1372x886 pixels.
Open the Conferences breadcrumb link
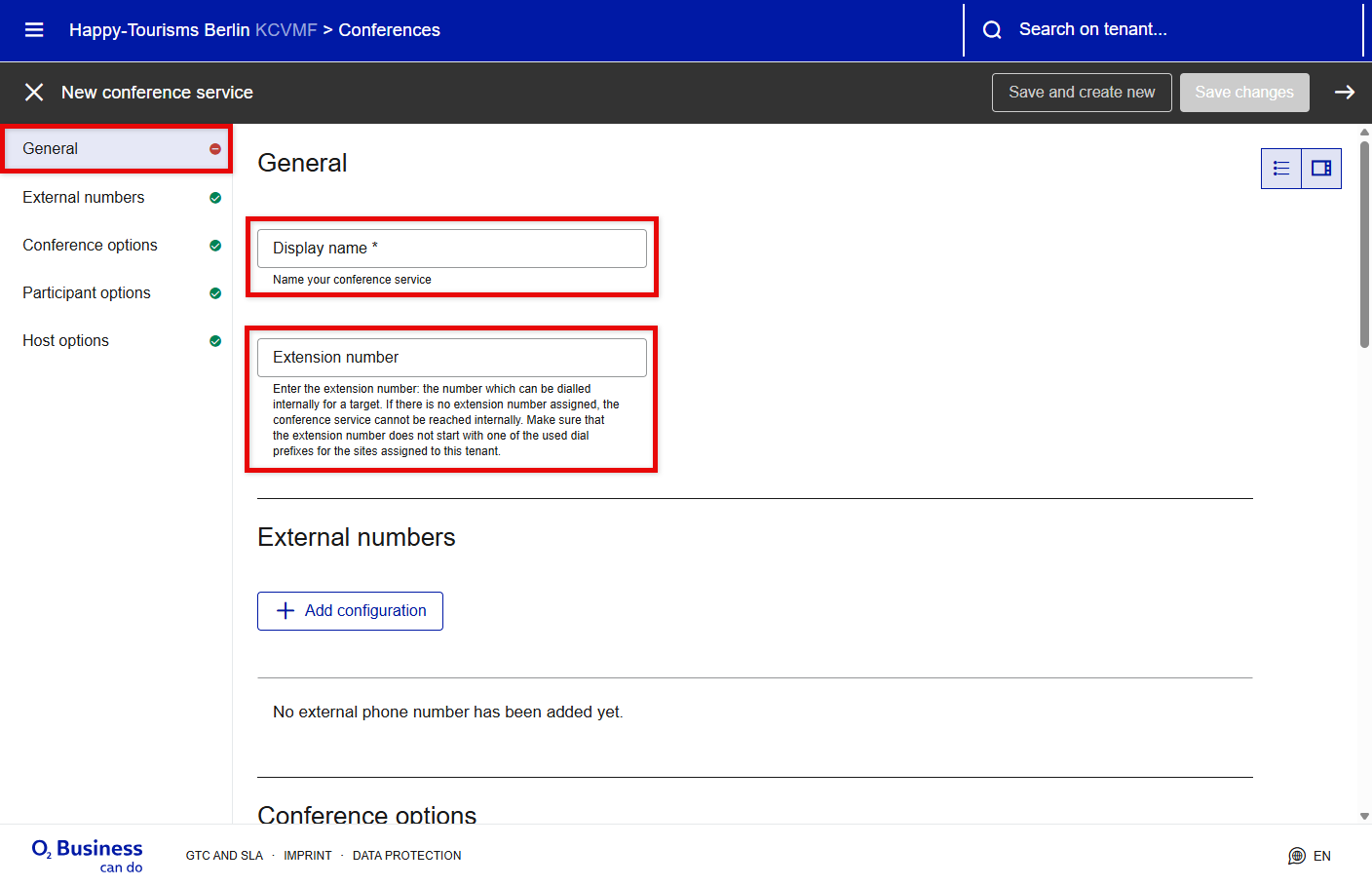click(389, 30)
